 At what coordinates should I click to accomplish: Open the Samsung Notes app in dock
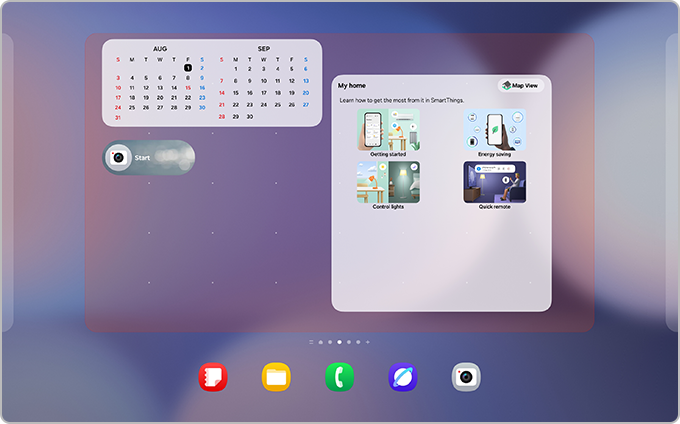[213, 376]
